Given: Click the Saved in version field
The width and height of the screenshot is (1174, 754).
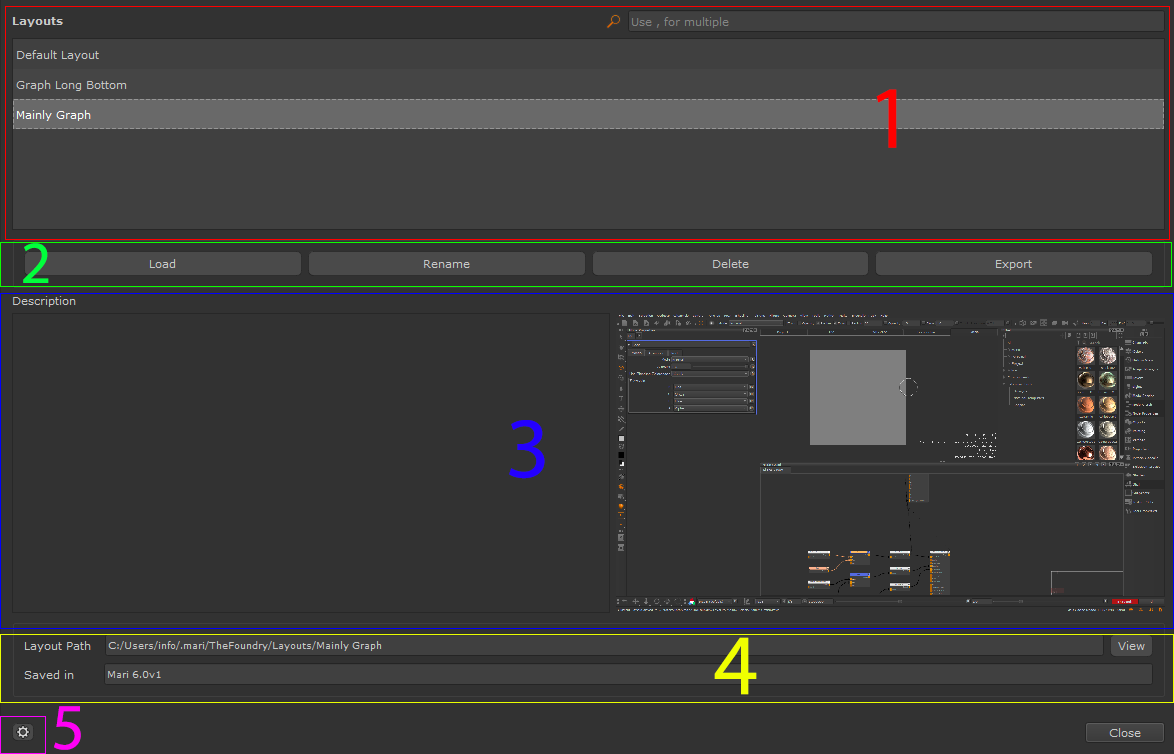Looking at the screenshot, I should tap(627, 675).
